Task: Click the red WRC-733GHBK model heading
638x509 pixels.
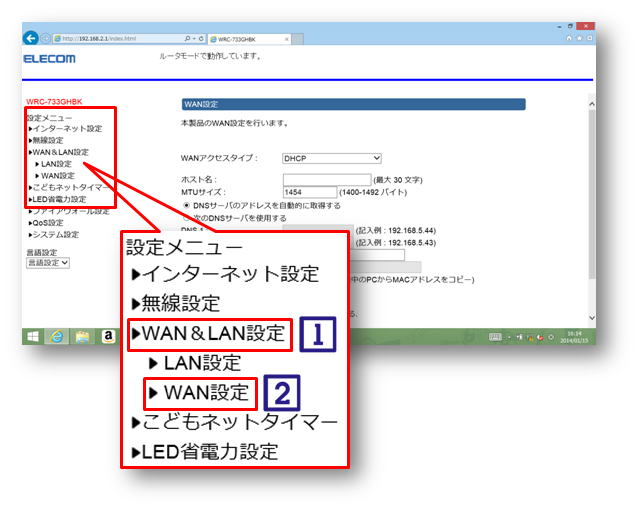Action: pos(54,102)
